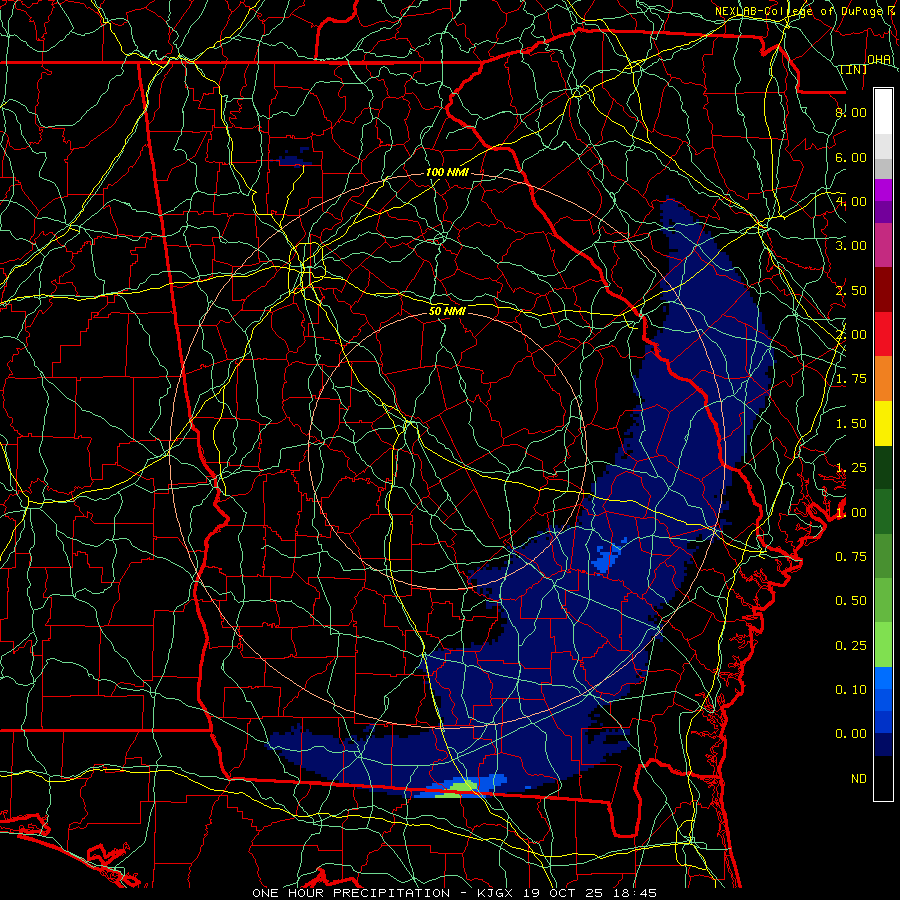Select the light blue legend swatch
The width and height of the screenshot is (900, 900).
(883, 678)
